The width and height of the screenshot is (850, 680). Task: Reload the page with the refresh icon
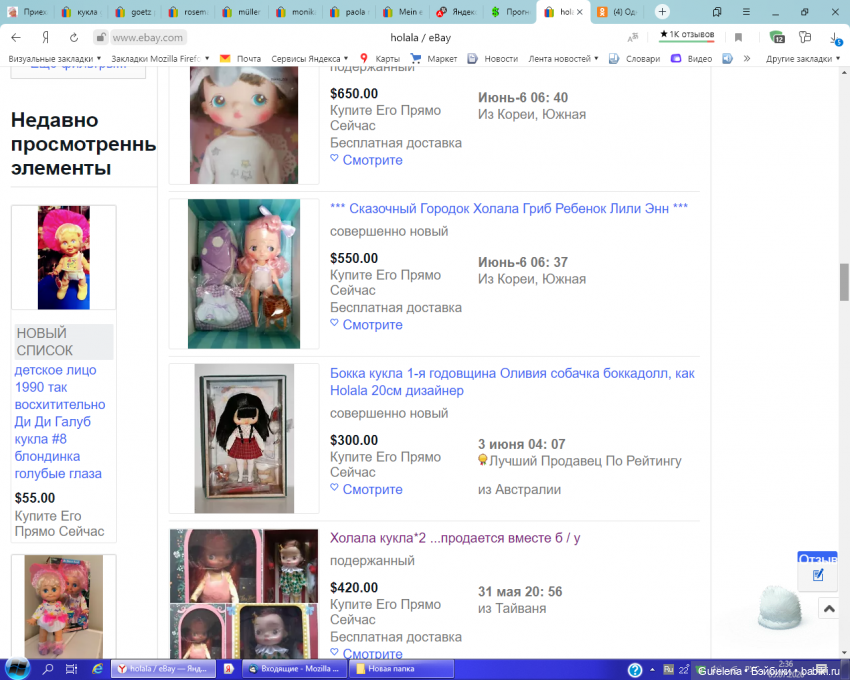tap(73, 37)
